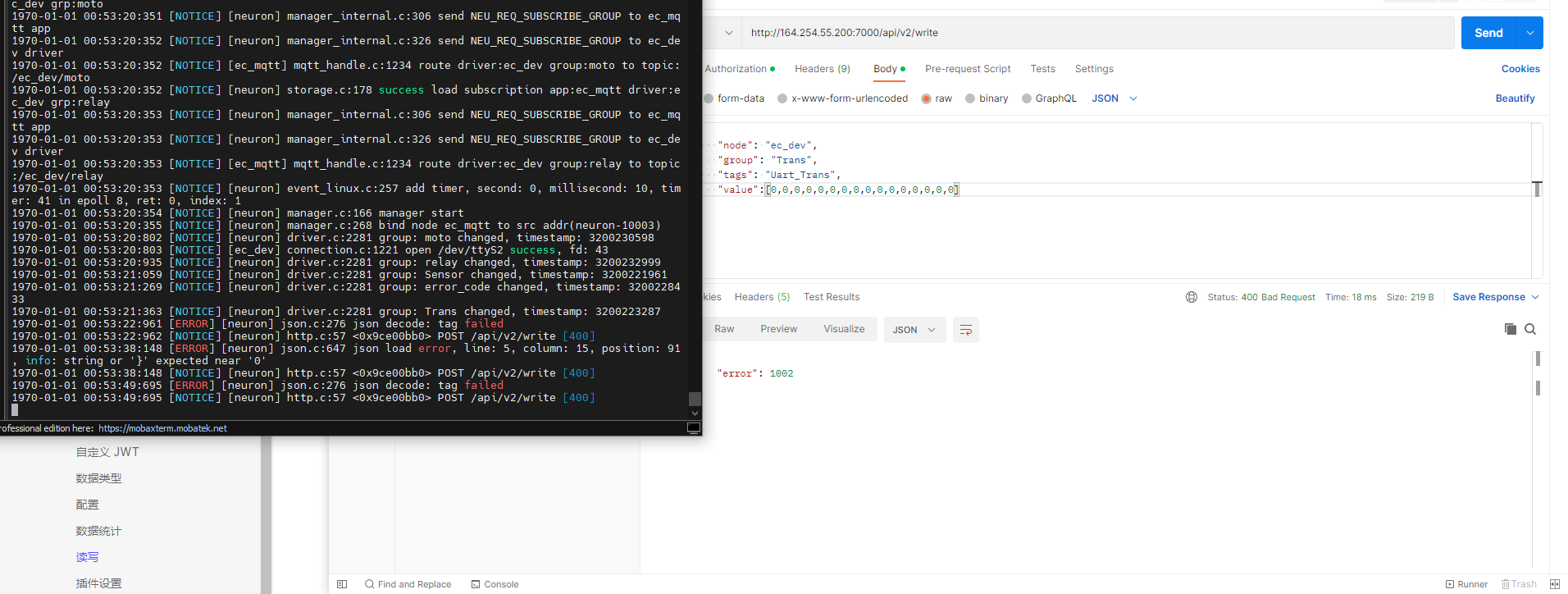Open 插件设置 in the docs sidebar

98,583
